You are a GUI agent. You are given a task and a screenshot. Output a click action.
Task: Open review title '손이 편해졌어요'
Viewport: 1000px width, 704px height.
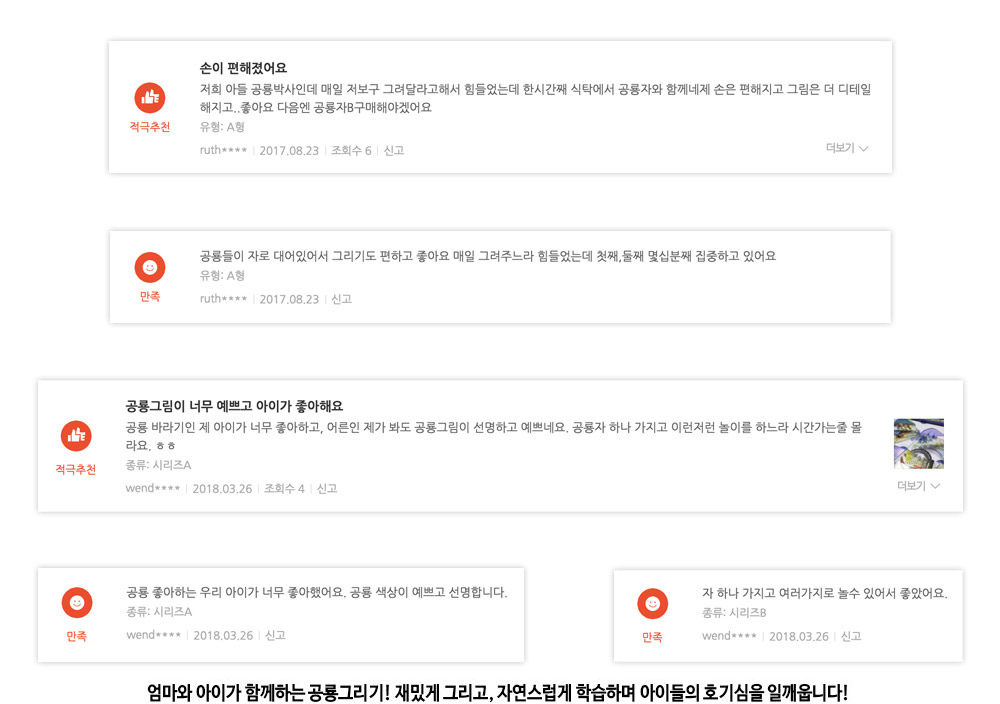click(243, 68)
